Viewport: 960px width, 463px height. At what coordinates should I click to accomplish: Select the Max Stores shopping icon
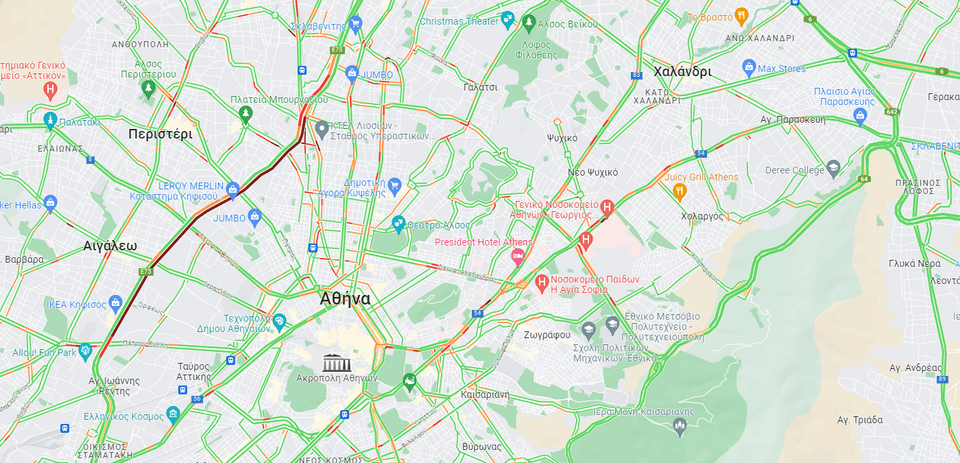pyautogui.click(x=749, y=67)
